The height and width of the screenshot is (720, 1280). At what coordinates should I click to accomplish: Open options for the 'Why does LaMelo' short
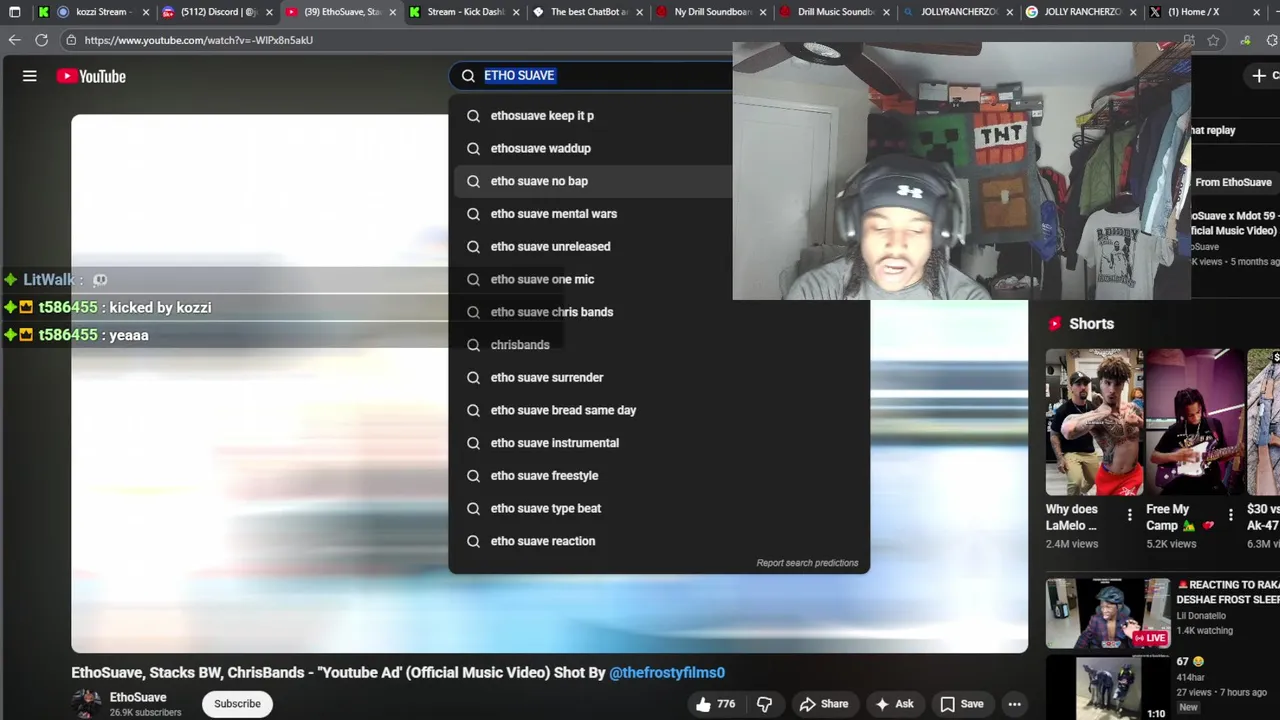coord(1130,516)
